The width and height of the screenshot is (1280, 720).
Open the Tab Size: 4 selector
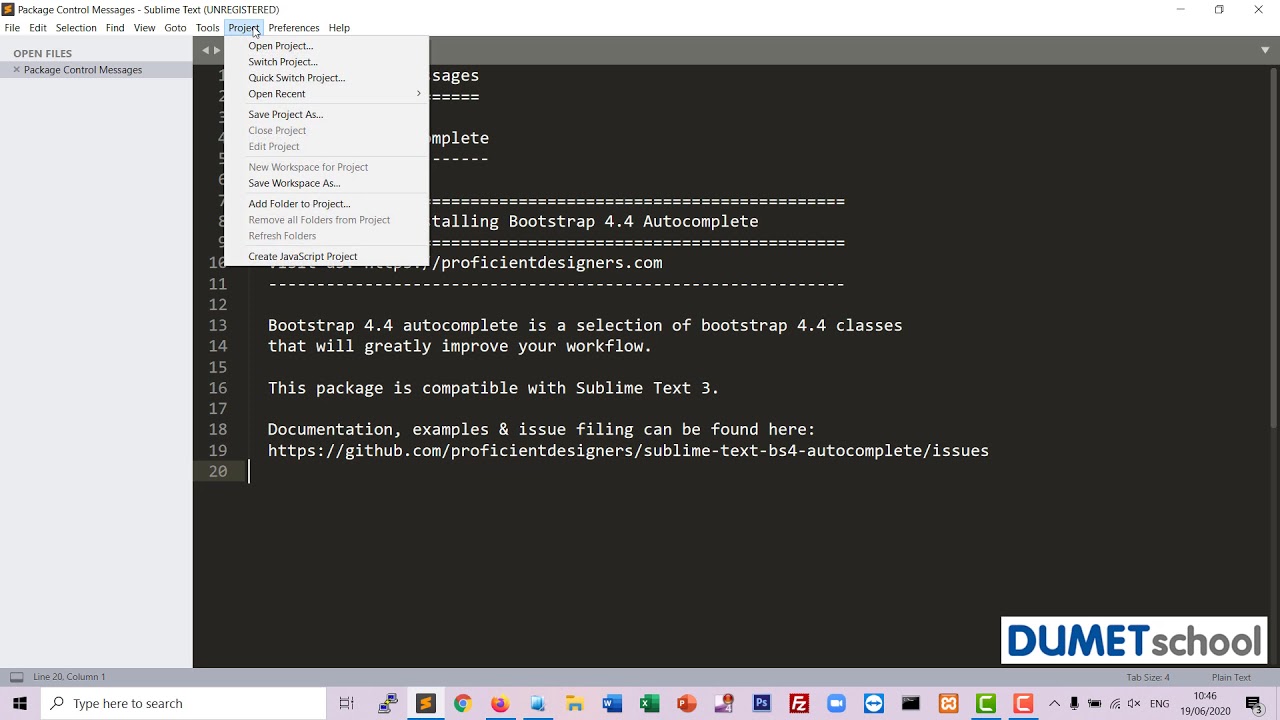[x=1148, y=677]
